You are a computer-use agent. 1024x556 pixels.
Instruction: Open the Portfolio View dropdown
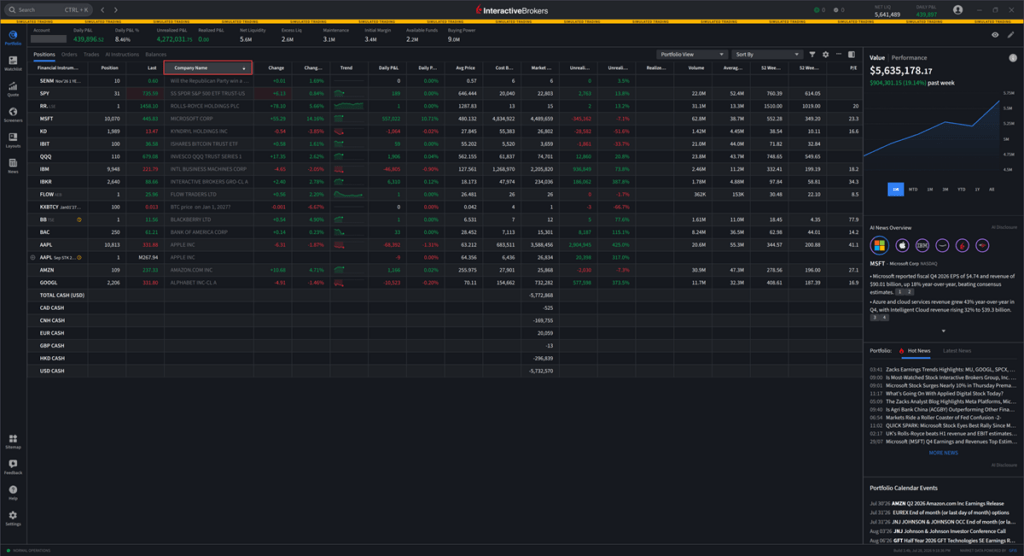click(x=692, y=54)
